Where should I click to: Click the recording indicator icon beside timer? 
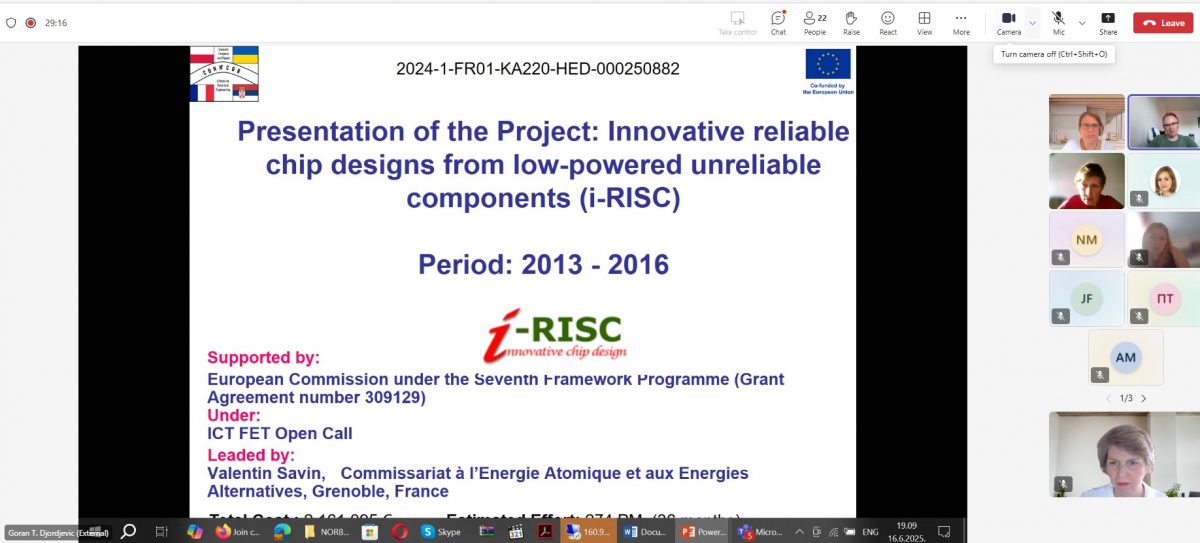(30, 22)
